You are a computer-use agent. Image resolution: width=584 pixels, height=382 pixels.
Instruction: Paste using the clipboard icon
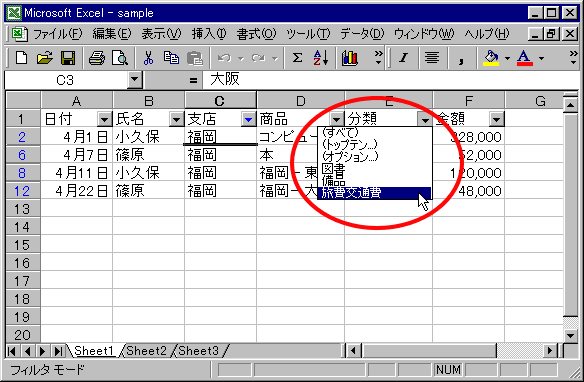[194, 58]
